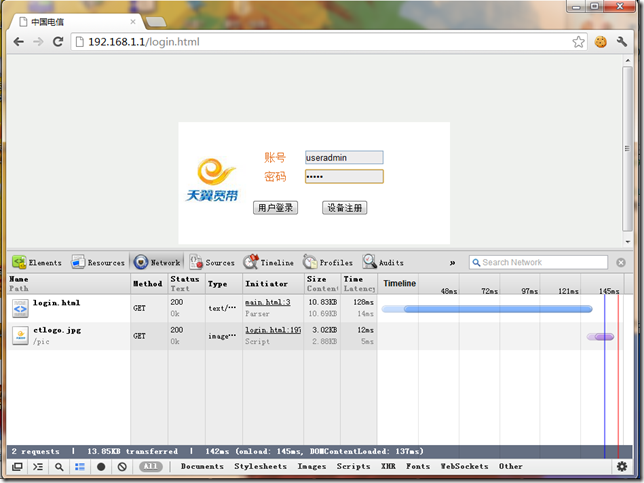The image size is (644, 483).
Task: Toggle network recording button
Action: (101, 467)
